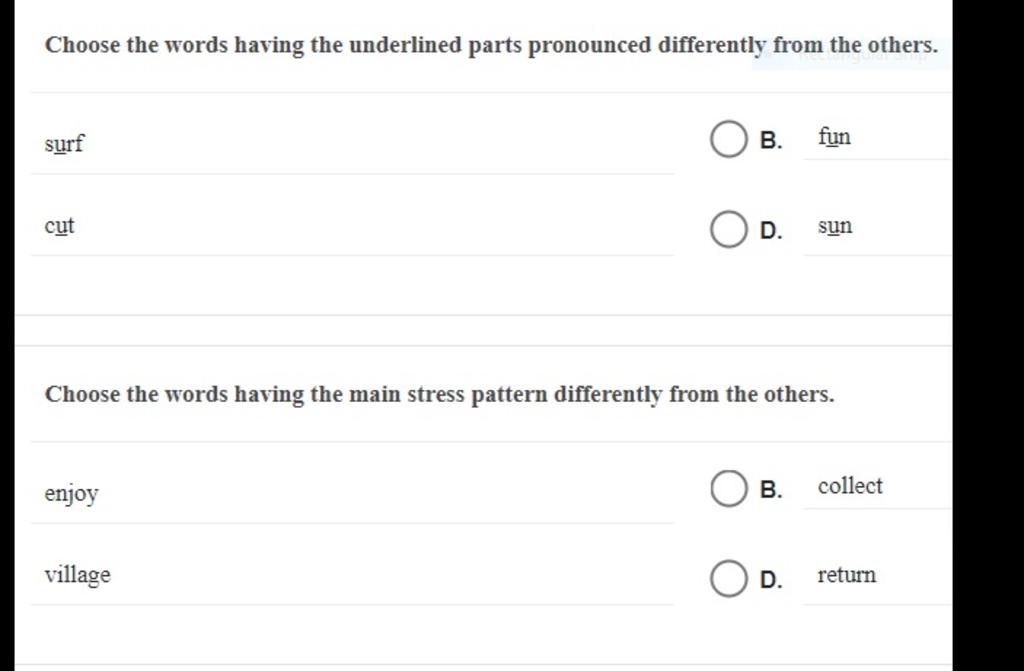Click the answer text collect

[850, 486]
